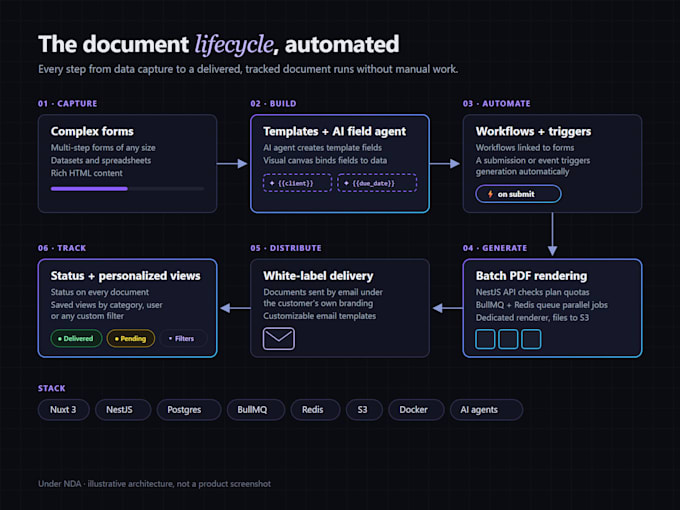680x510 pixels.
Task: Select the {{due_date}} field chip
Action: coord(377,183)
